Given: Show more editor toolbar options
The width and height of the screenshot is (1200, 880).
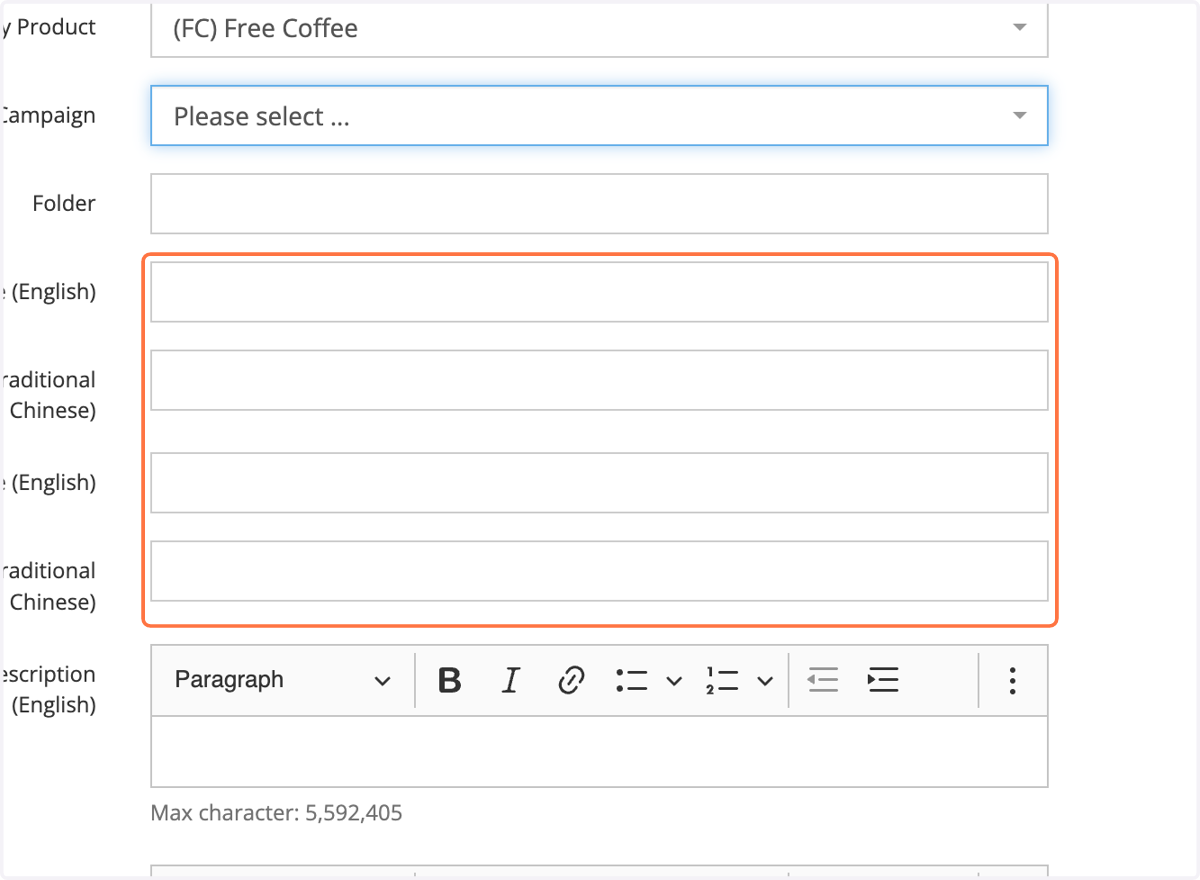Looking at the screenshot, I should (1012, 681).
